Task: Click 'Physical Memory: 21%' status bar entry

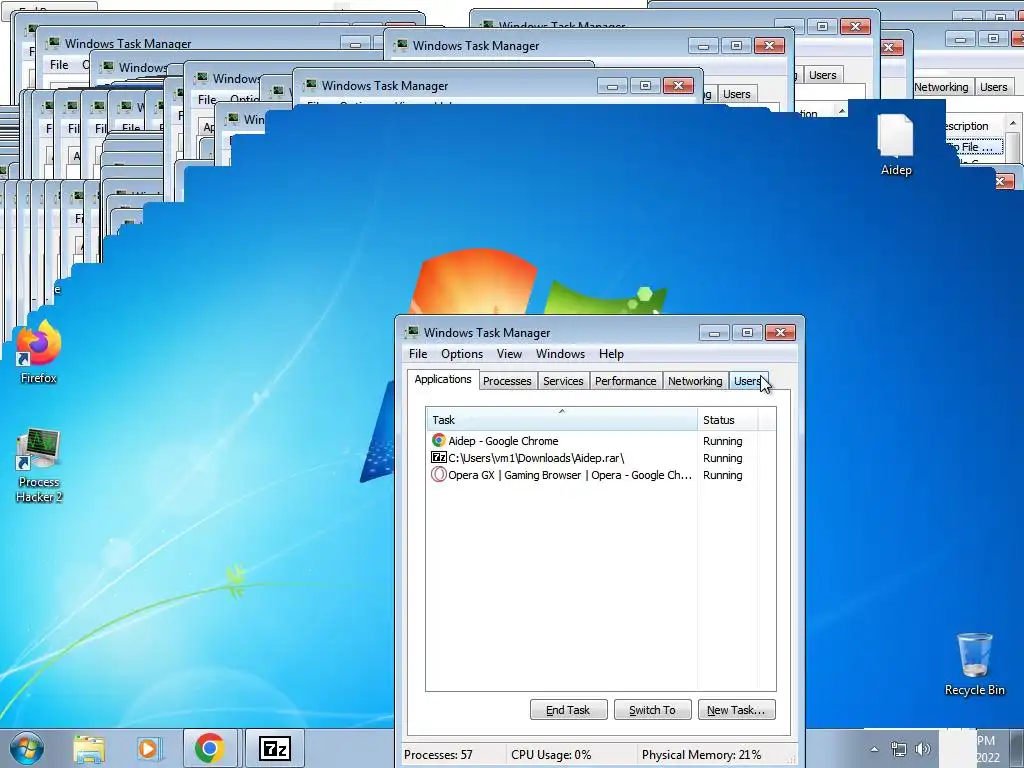Action: point(701,755)
